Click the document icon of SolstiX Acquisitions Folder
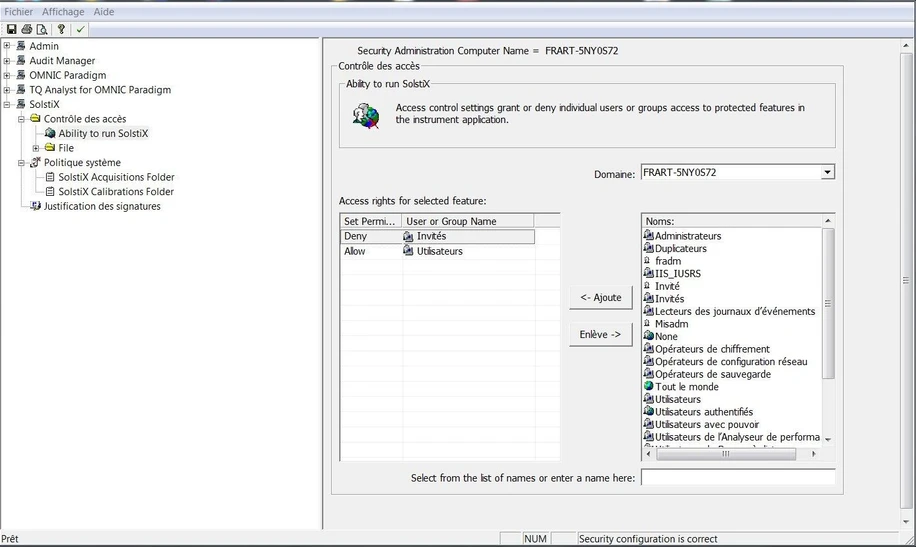This screenshot has height=547, width=916. [x=50, y=177]
